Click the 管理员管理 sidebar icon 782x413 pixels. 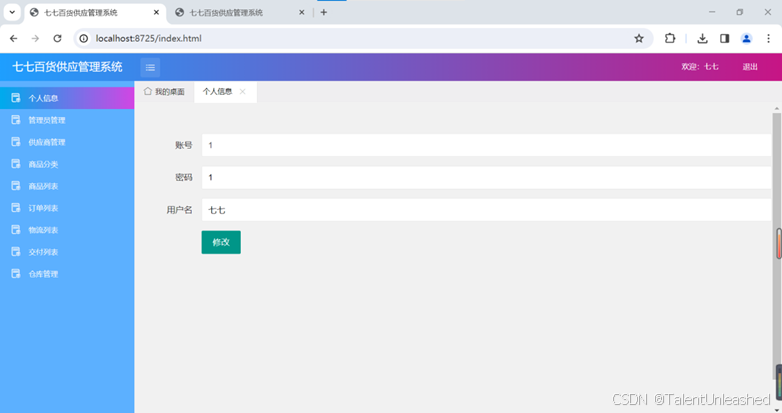(16, 120)
